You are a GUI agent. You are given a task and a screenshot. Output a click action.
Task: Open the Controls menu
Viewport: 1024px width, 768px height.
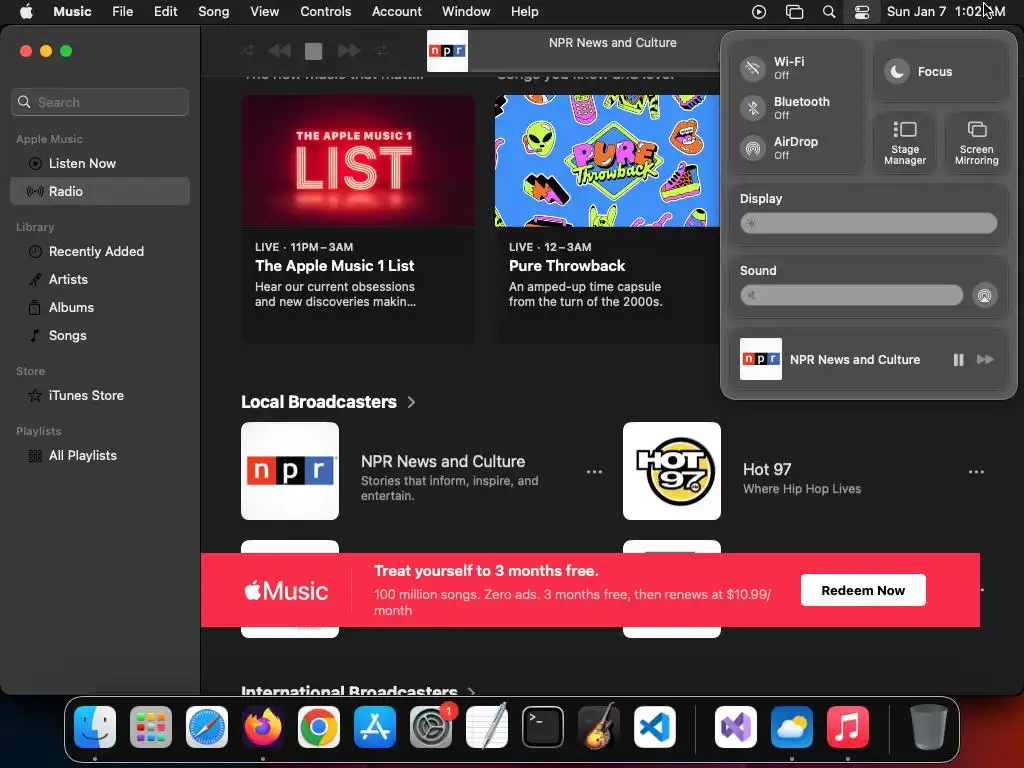[x=325, y=12]
